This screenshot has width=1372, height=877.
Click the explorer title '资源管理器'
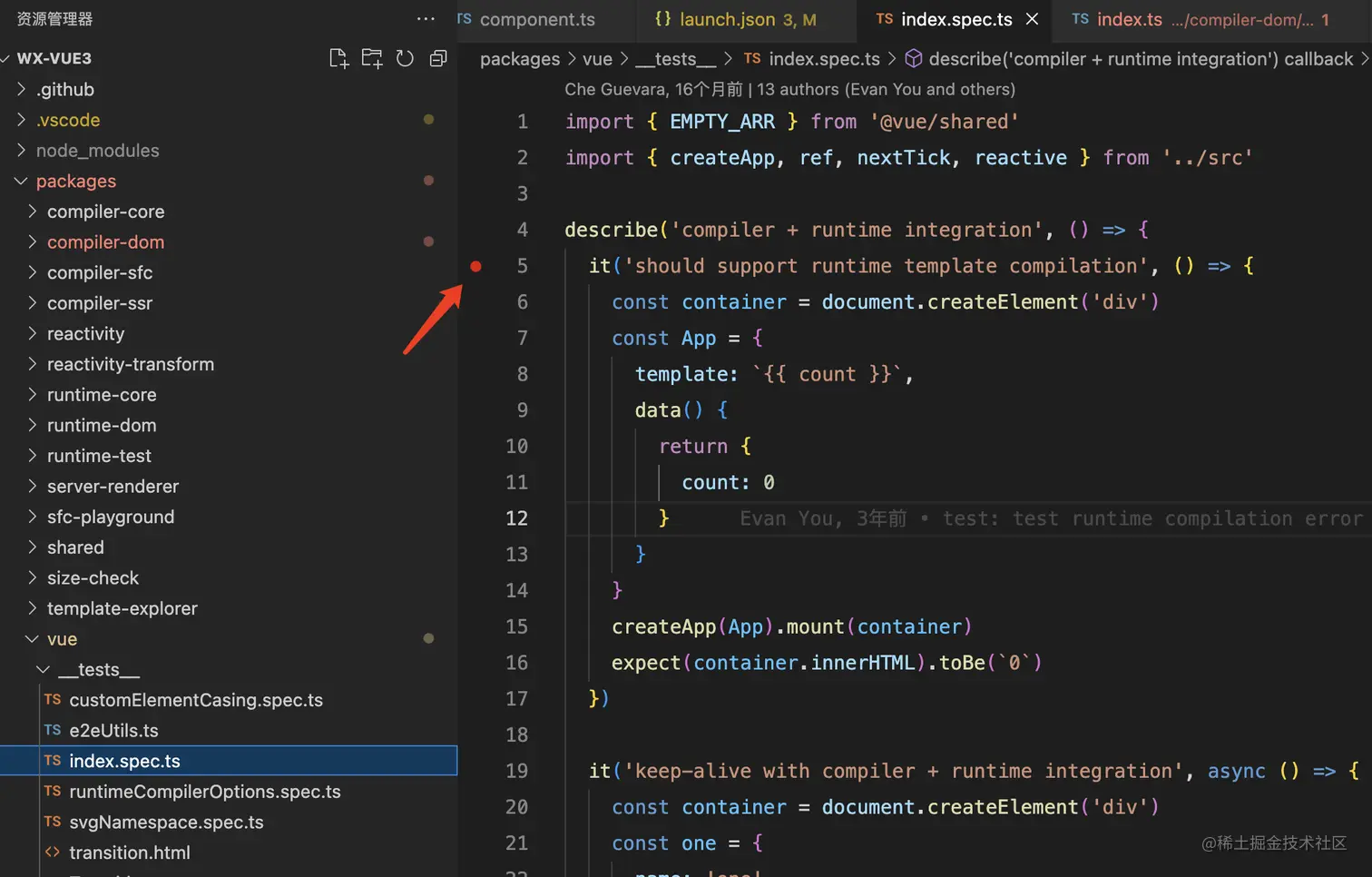pyautogui.click(x=54, y=19)
